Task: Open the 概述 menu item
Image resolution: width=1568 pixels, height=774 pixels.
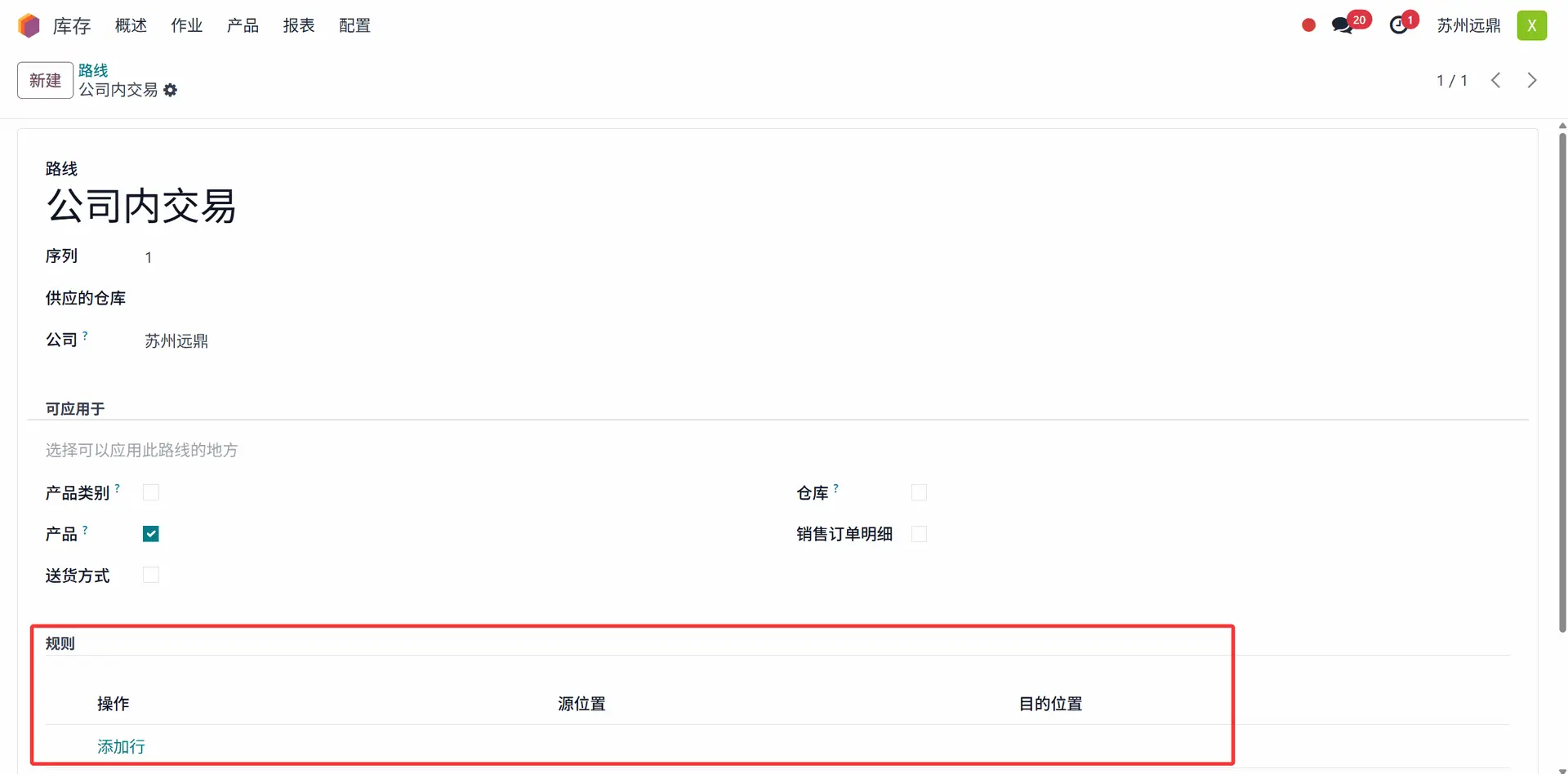Action: (131, 25)
